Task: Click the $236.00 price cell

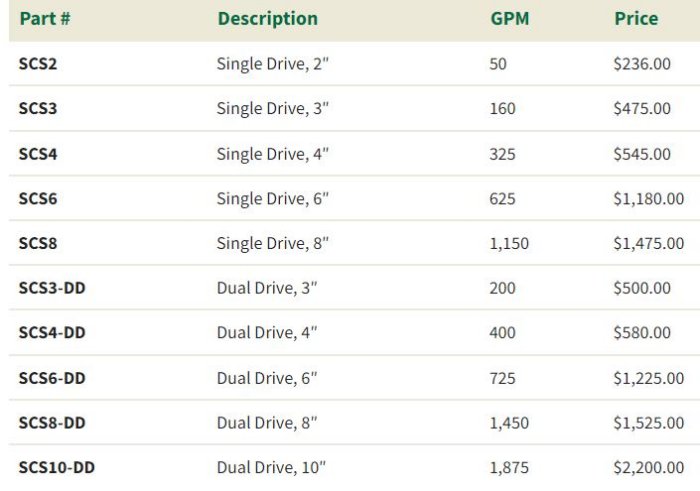Action: (x=642, y=64)
